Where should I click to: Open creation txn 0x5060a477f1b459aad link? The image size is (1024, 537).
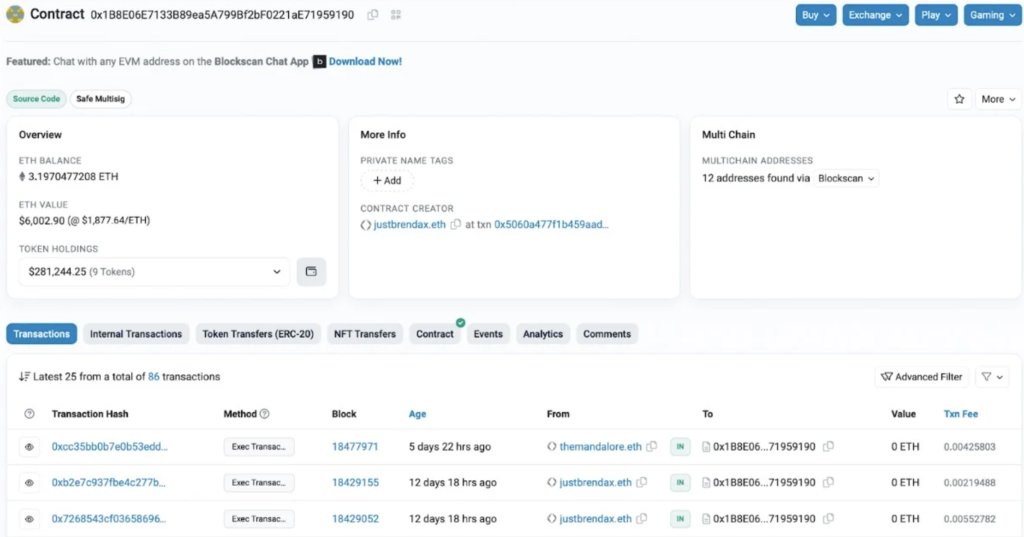click(551, 224)
